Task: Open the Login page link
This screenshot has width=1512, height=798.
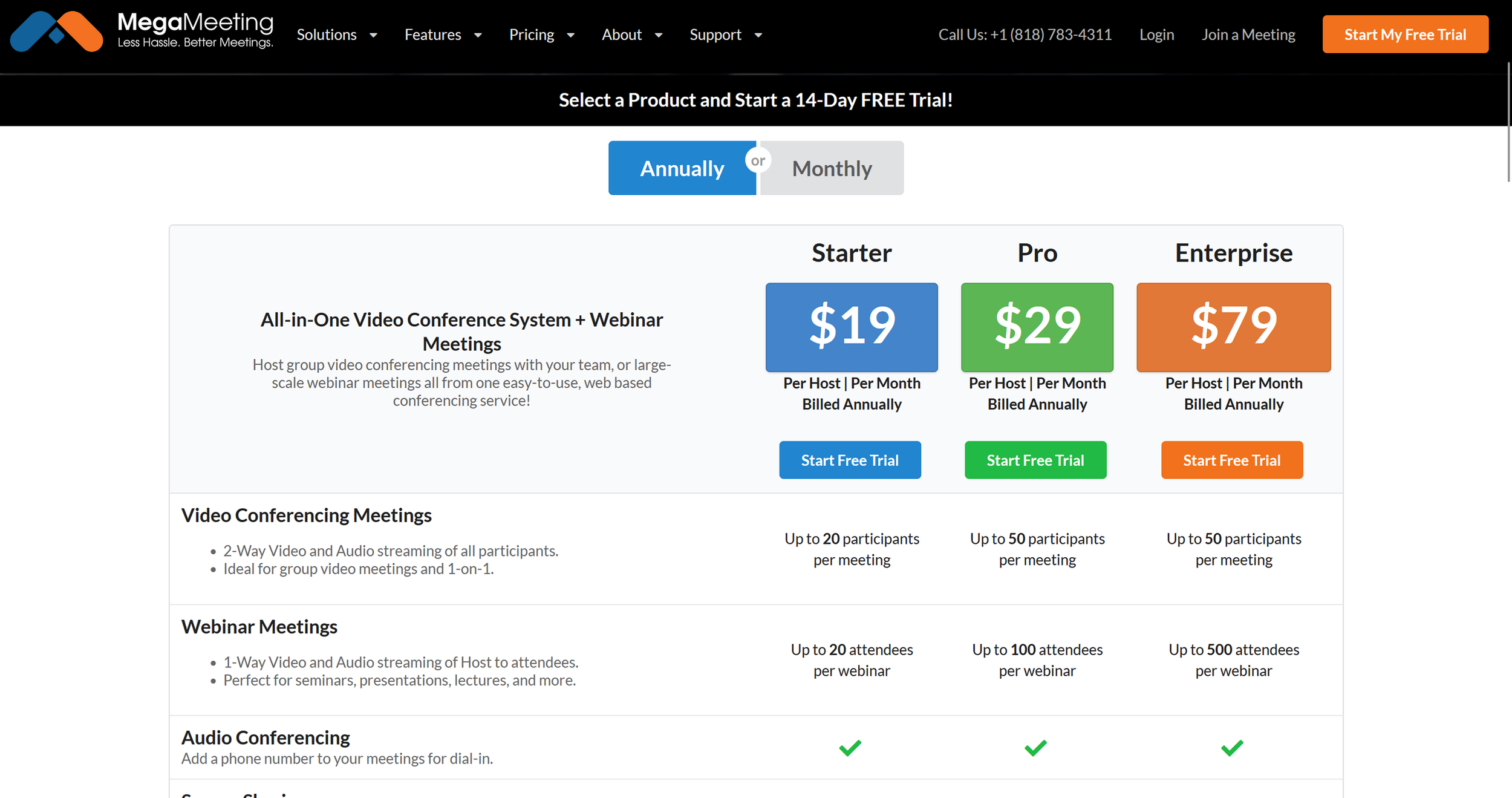Action: pyautogui.click(x=1156, y=35)
